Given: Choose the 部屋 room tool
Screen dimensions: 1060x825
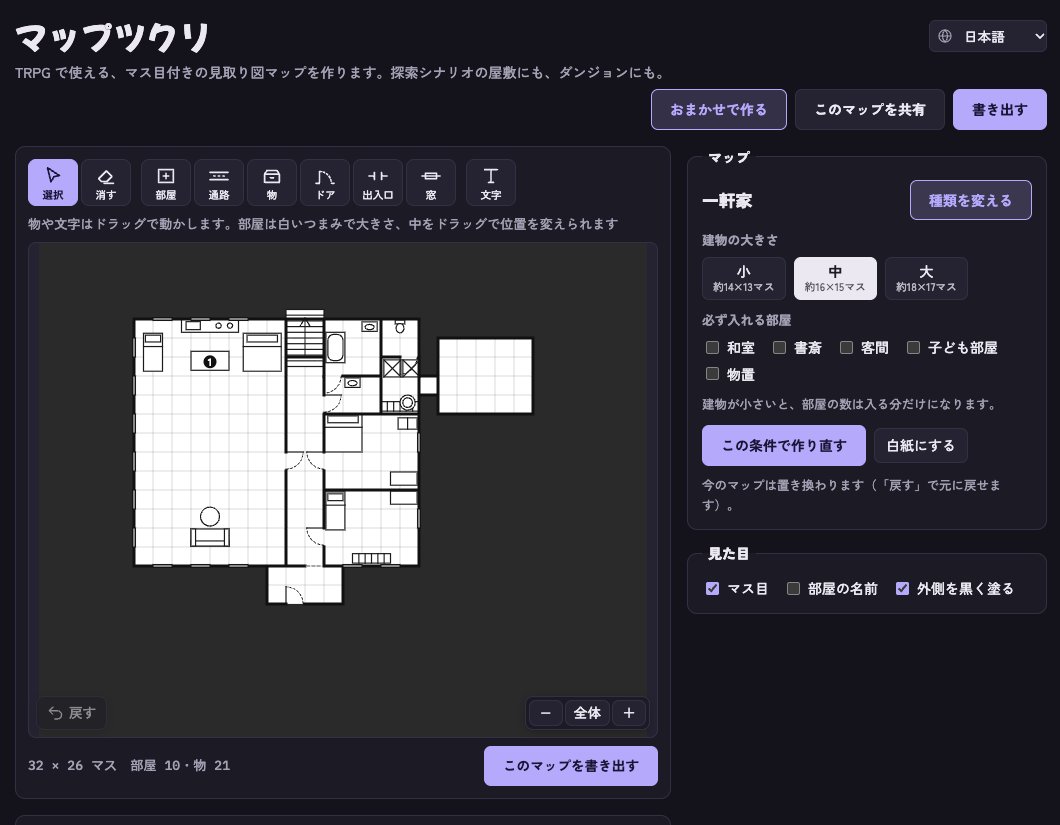Looking at the screenshot, I should pos(166,183).
